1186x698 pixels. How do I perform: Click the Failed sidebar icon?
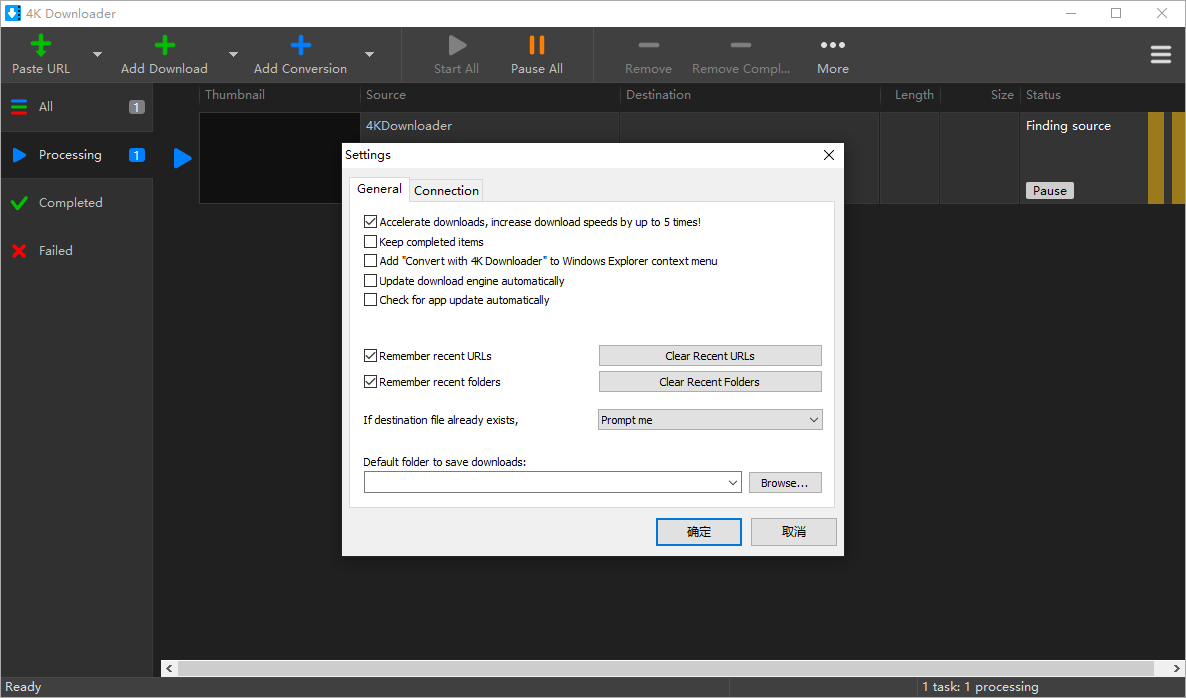pos(19,250)
